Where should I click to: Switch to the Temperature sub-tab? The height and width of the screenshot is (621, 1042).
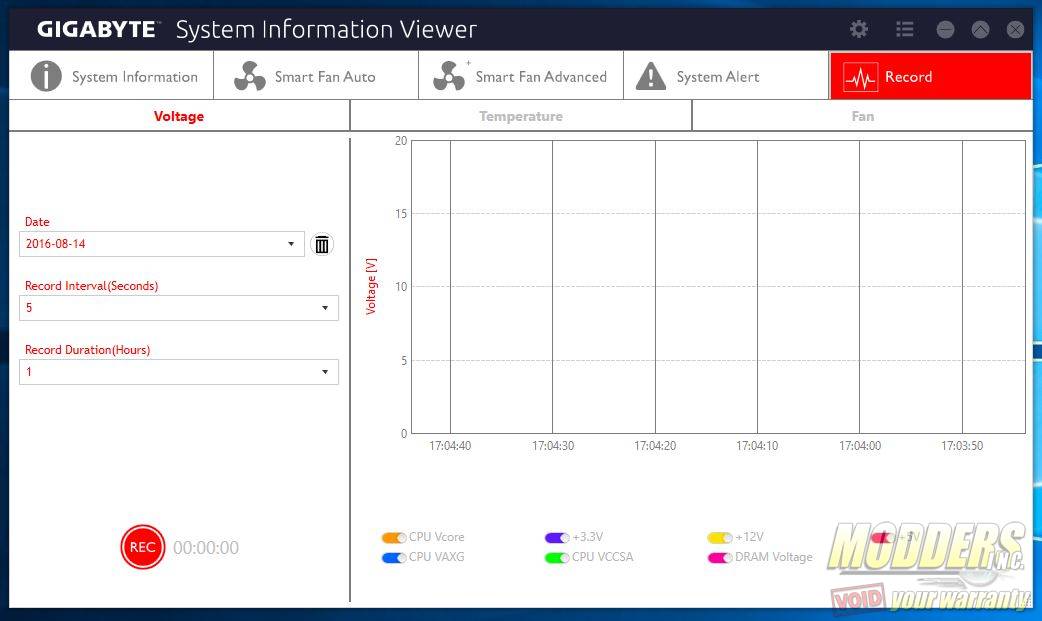tap(521, 116)
